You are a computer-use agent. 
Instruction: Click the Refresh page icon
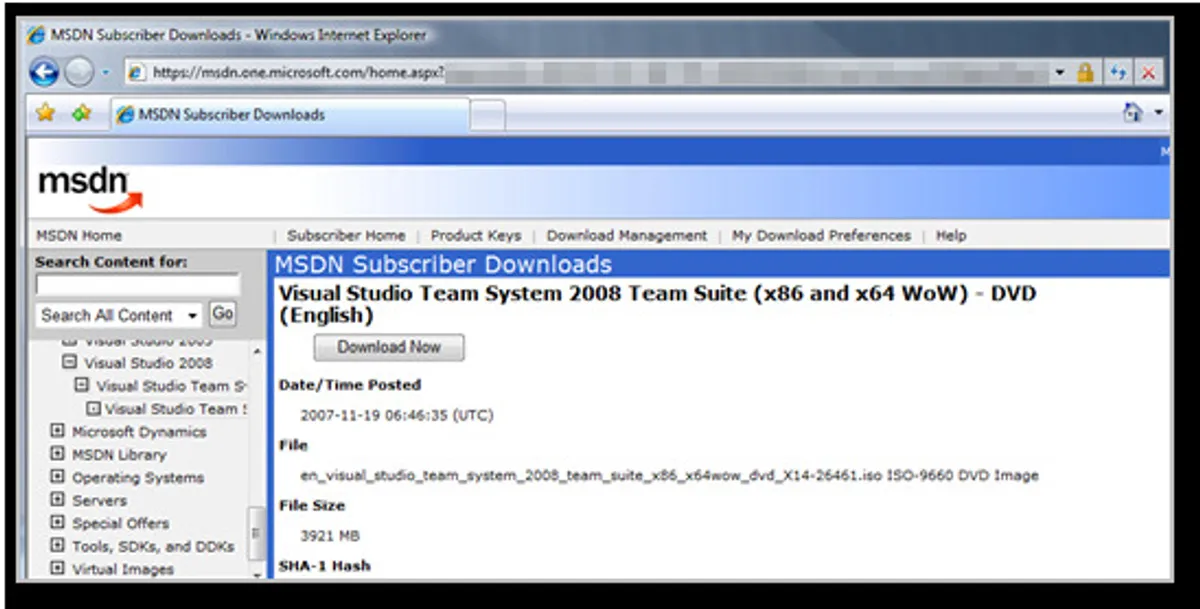(1118, 73)
